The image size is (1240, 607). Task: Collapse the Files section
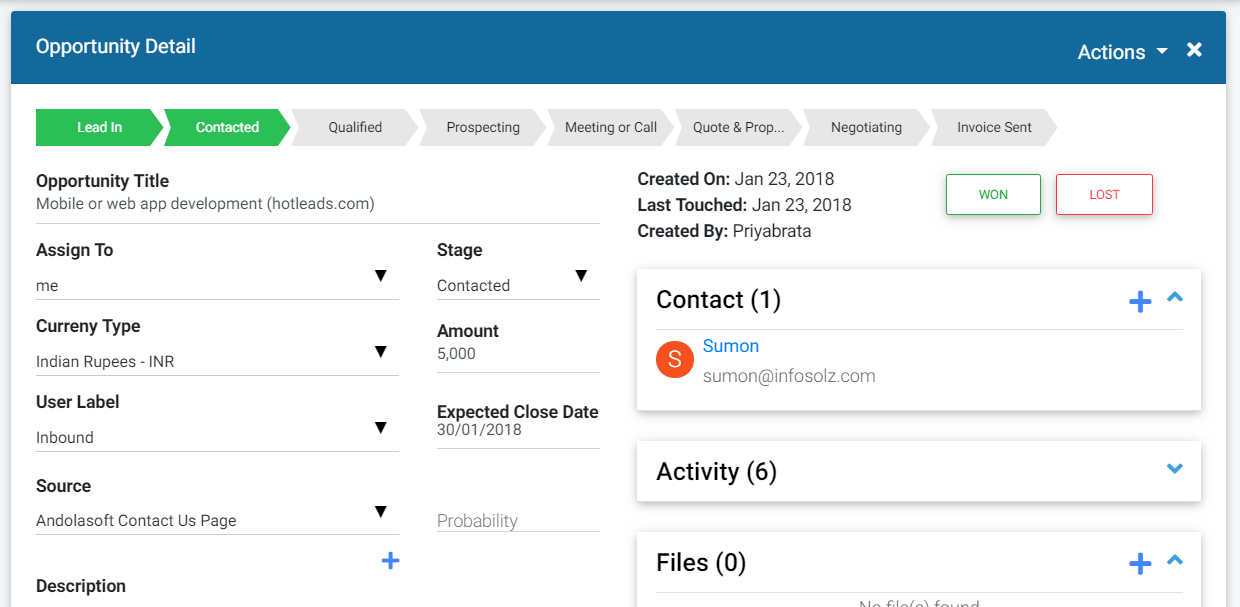[x=1175, y=560]
